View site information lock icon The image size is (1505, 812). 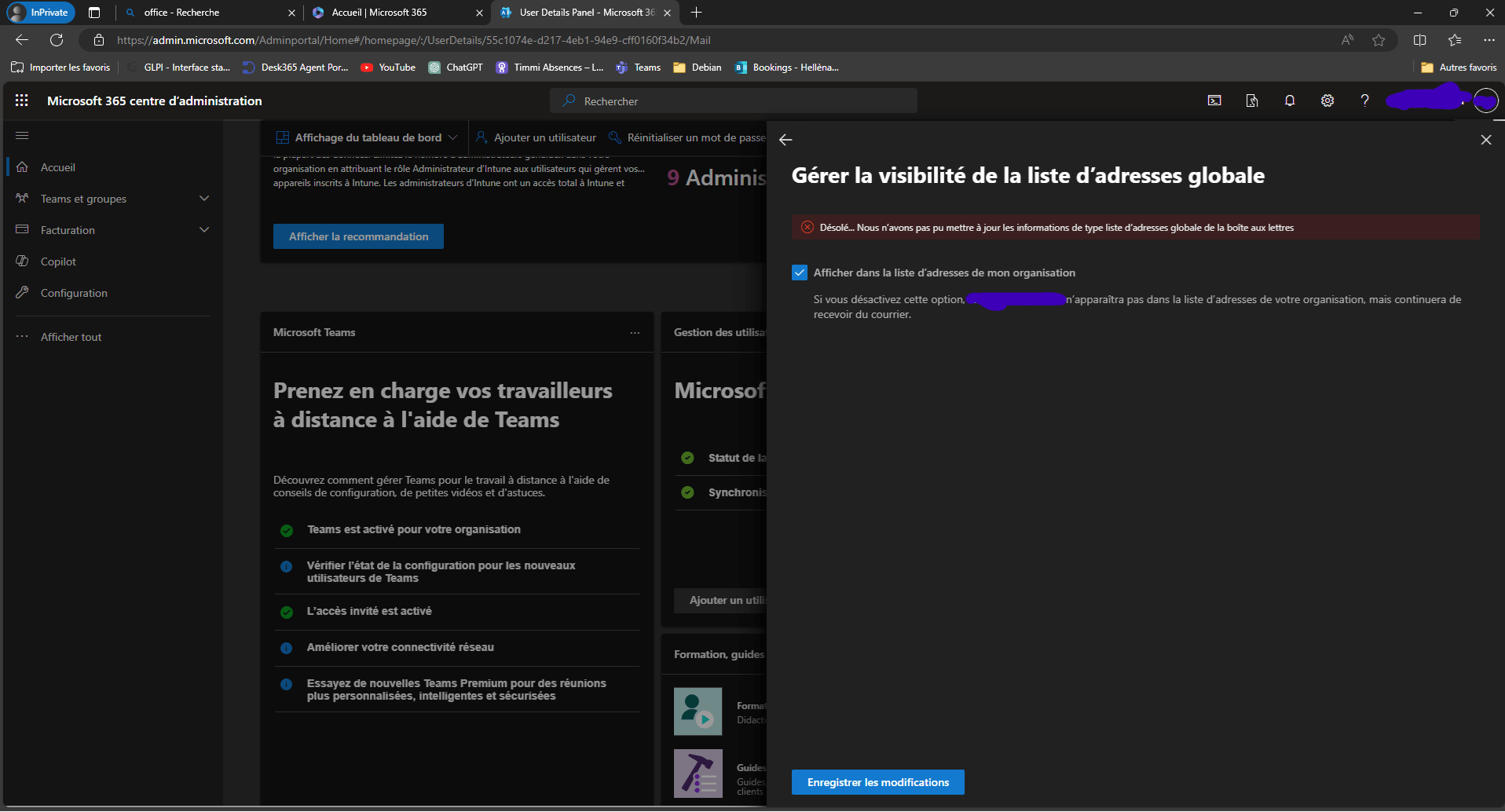pos(99,40)
